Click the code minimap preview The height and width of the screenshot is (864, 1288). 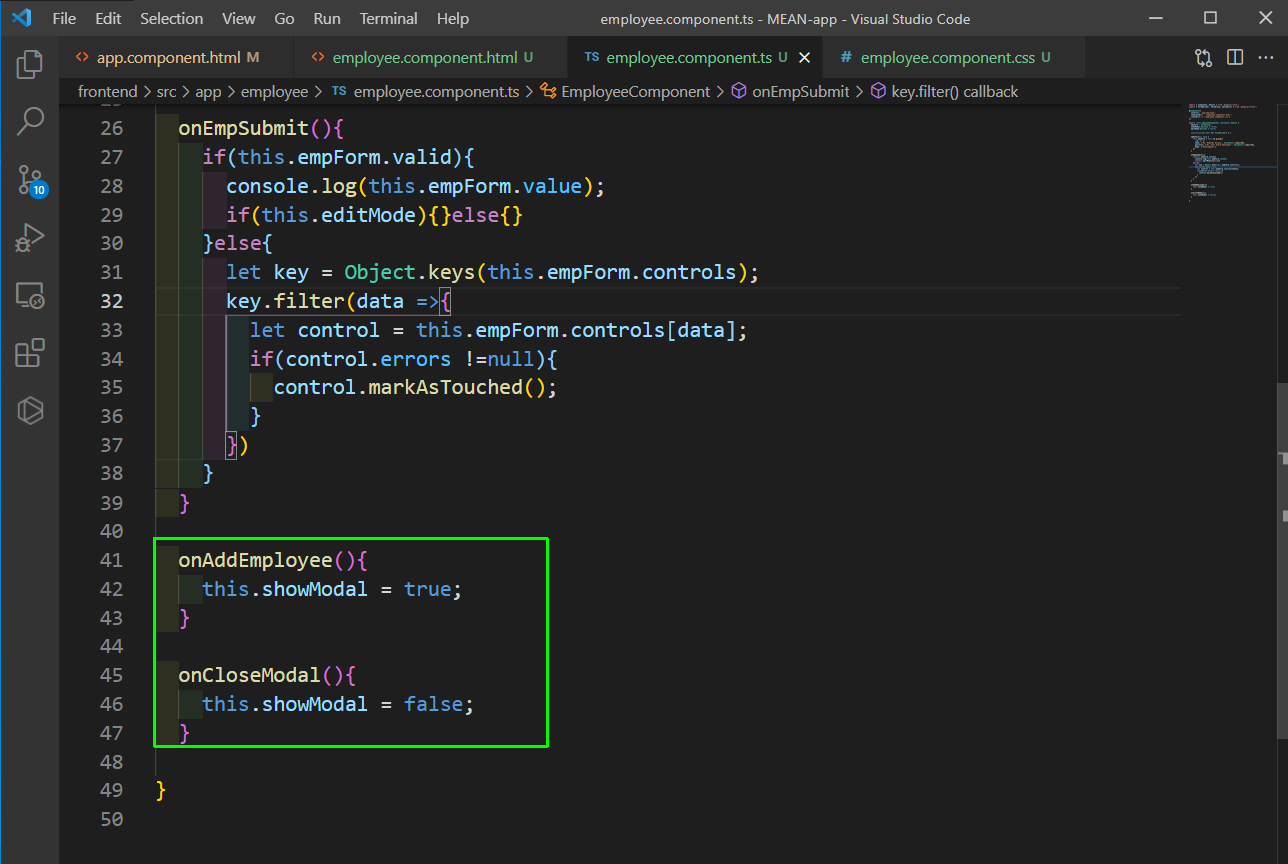[1231, 152]
